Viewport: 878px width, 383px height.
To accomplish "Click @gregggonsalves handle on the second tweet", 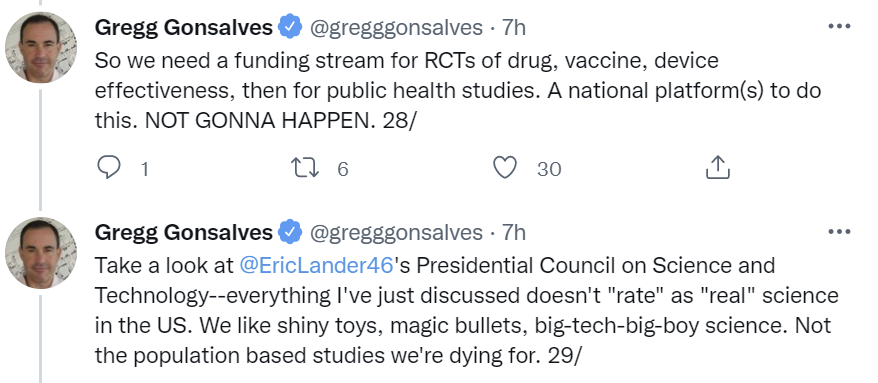I will [x=396, y=232].
